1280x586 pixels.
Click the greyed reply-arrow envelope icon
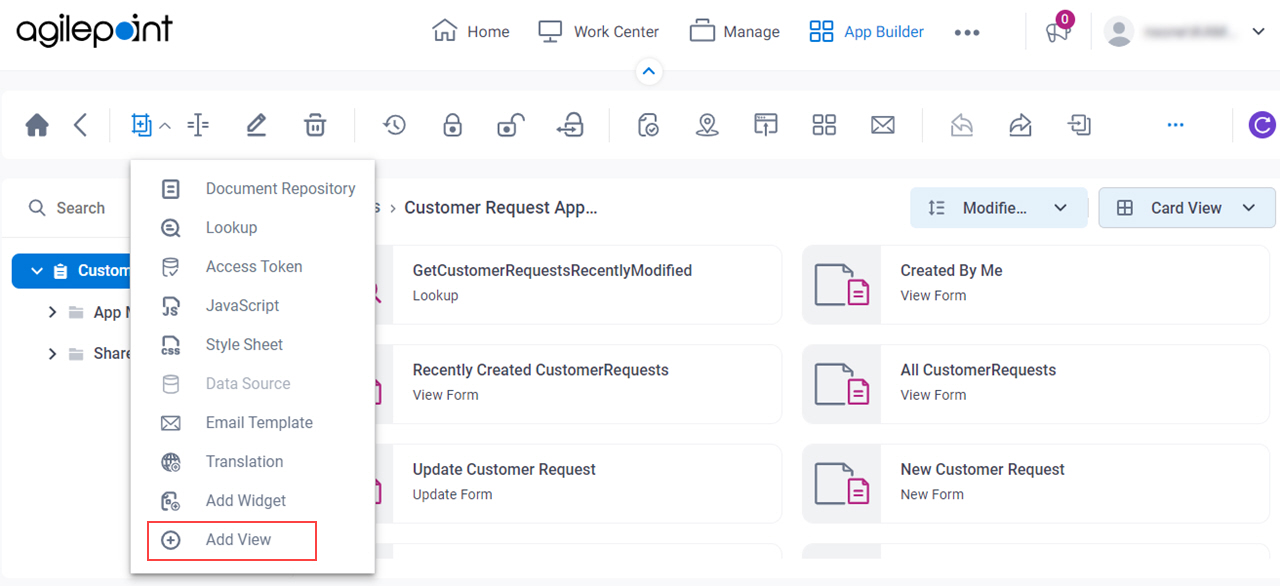click(962, 125)
